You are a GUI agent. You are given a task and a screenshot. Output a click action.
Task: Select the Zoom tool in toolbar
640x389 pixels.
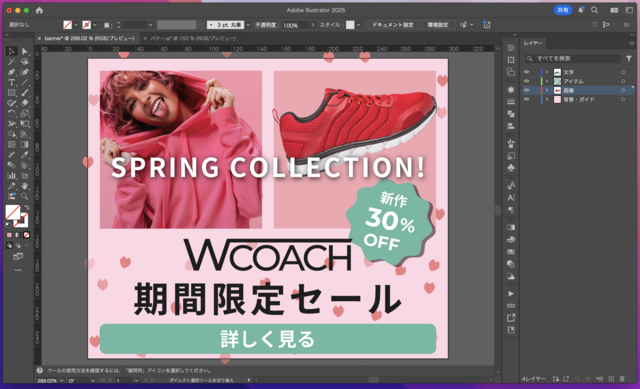24,196
